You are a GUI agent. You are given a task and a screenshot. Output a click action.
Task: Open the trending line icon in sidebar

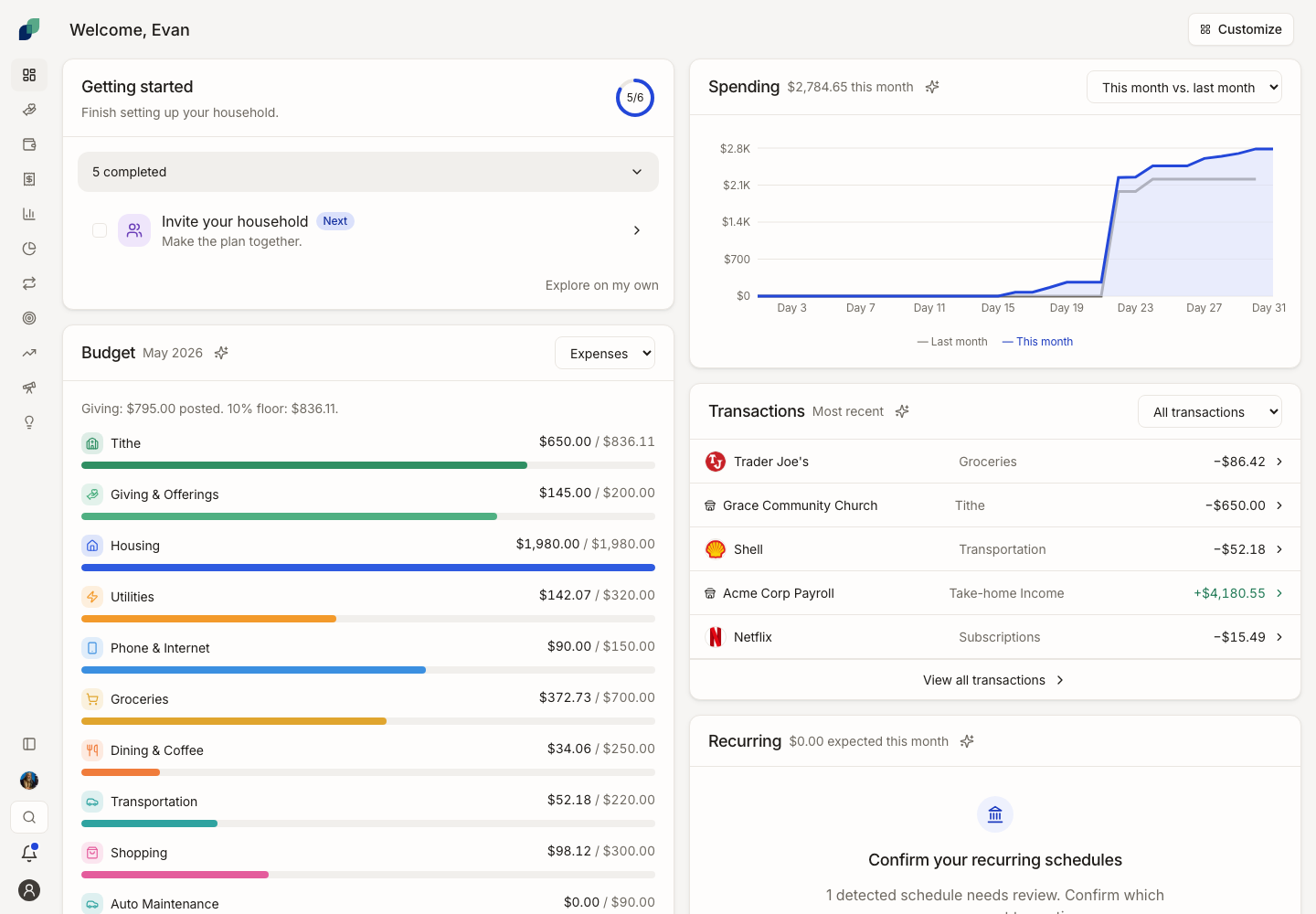(x=29, y=353)
